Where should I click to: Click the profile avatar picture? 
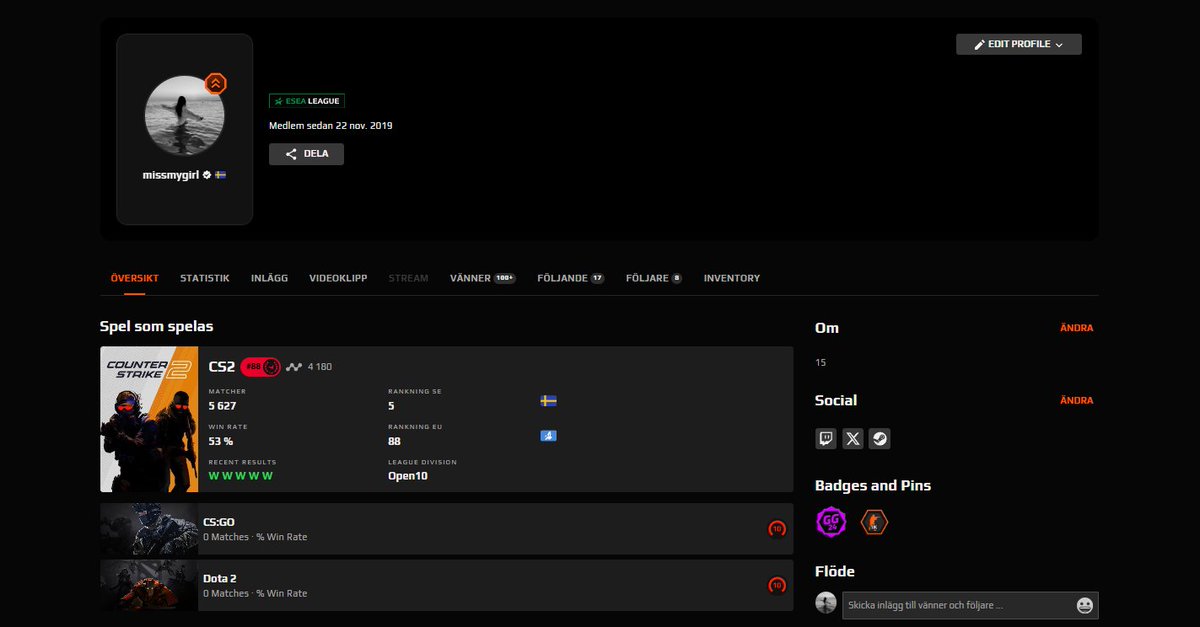point(184,116)
